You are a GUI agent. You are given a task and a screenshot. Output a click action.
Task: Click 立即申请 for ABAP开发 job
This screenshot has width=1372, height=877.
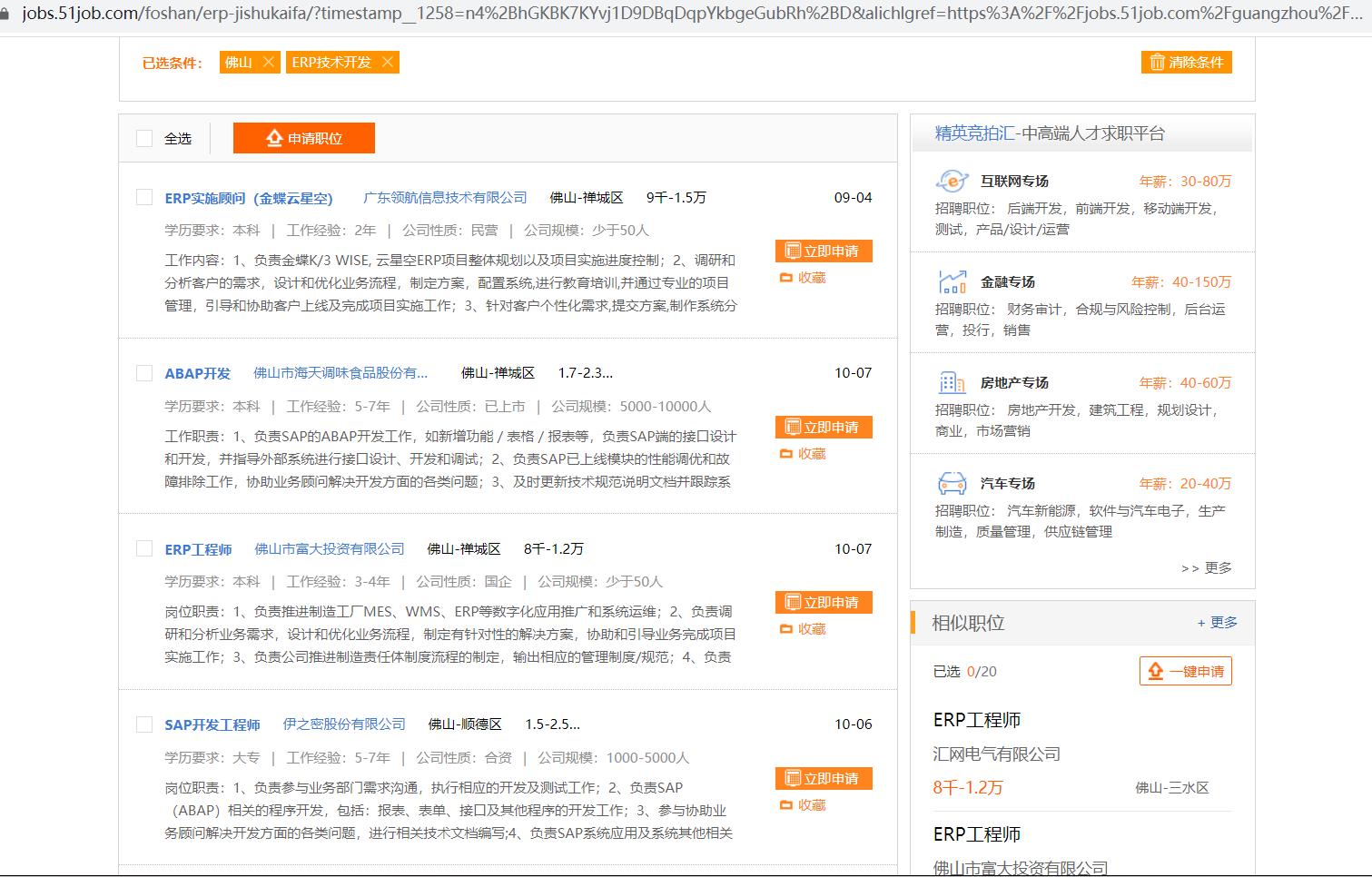point(824,427)
